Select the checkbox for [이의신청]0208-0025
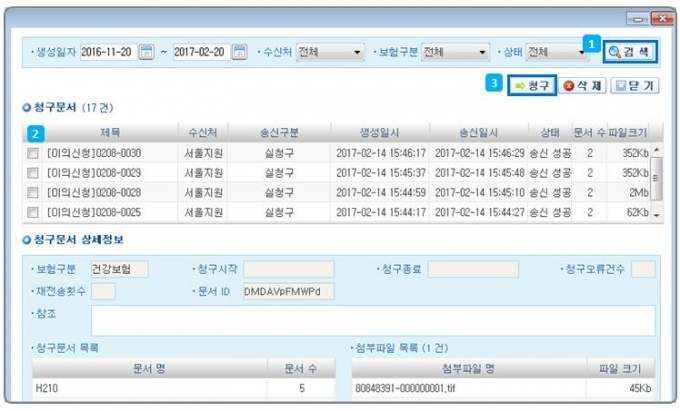Image resolution: width=680 pixels, height=411 pixels. point(34,212)
